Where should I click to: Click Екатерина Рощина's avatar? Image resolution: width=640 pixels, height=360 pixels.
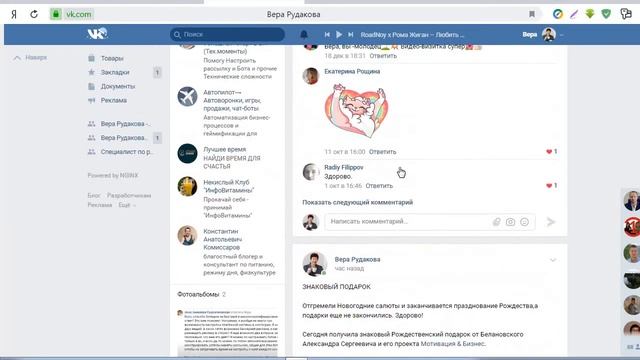coord(311,76)
